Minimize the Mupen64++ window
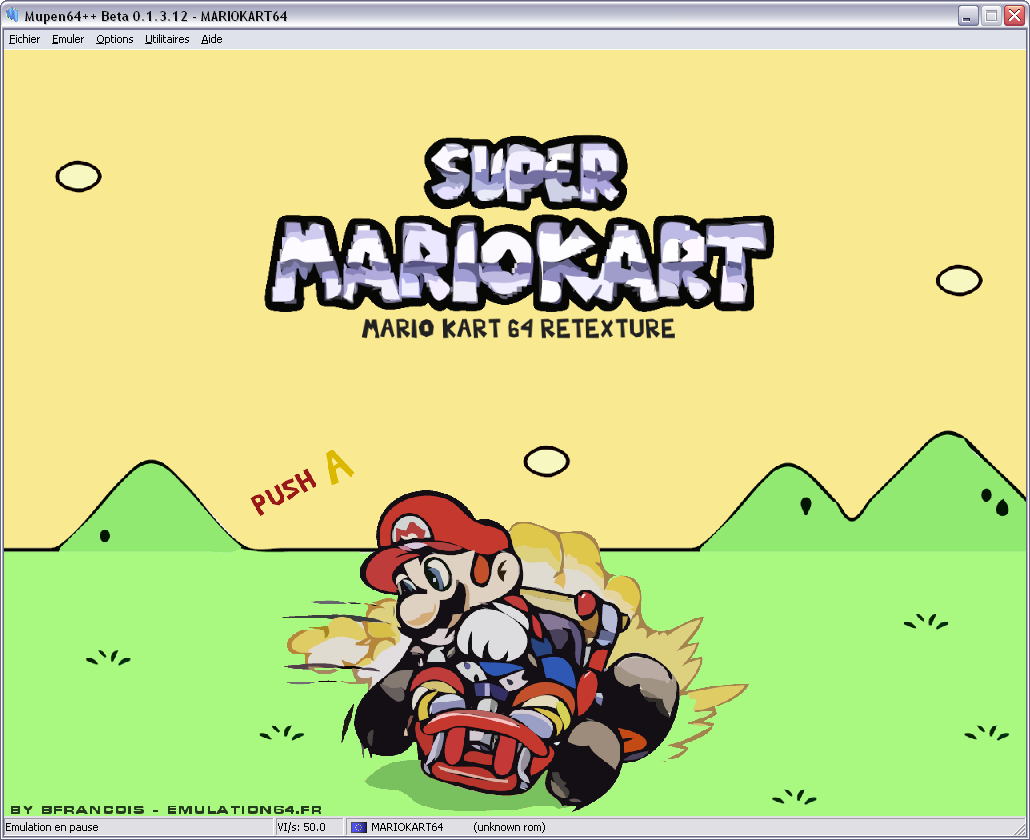This screenshot has height=840, width=1030. pyautogui.click(x=967, y=16)
